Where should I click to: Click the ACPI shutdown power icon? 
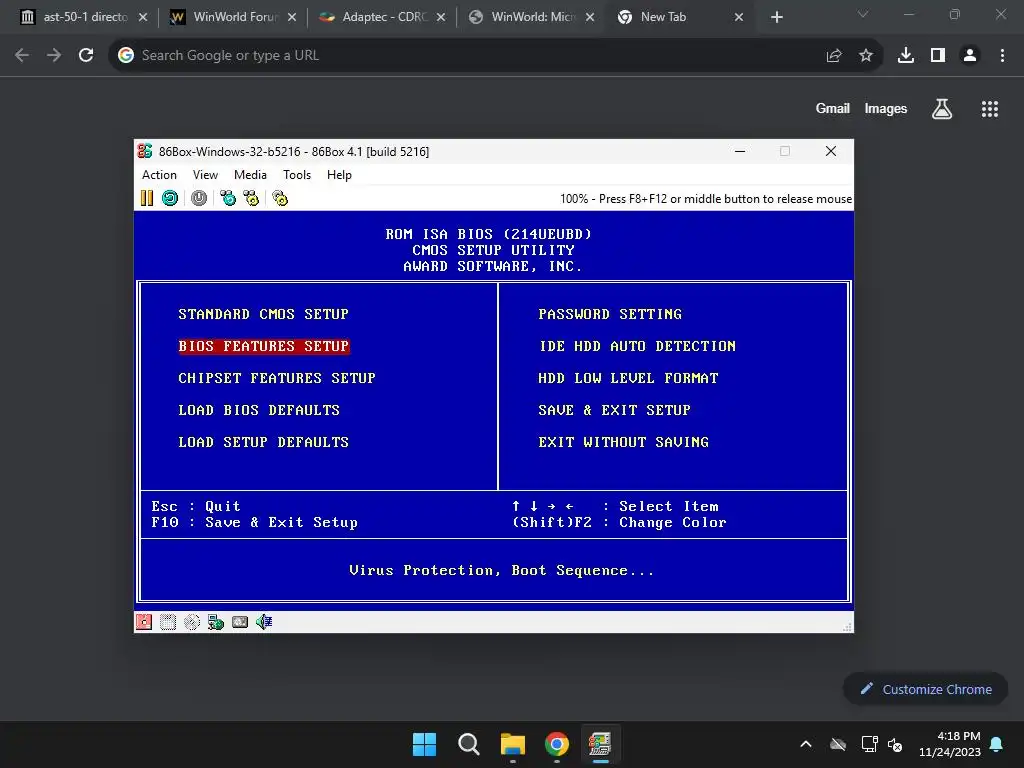pos(199,198)
